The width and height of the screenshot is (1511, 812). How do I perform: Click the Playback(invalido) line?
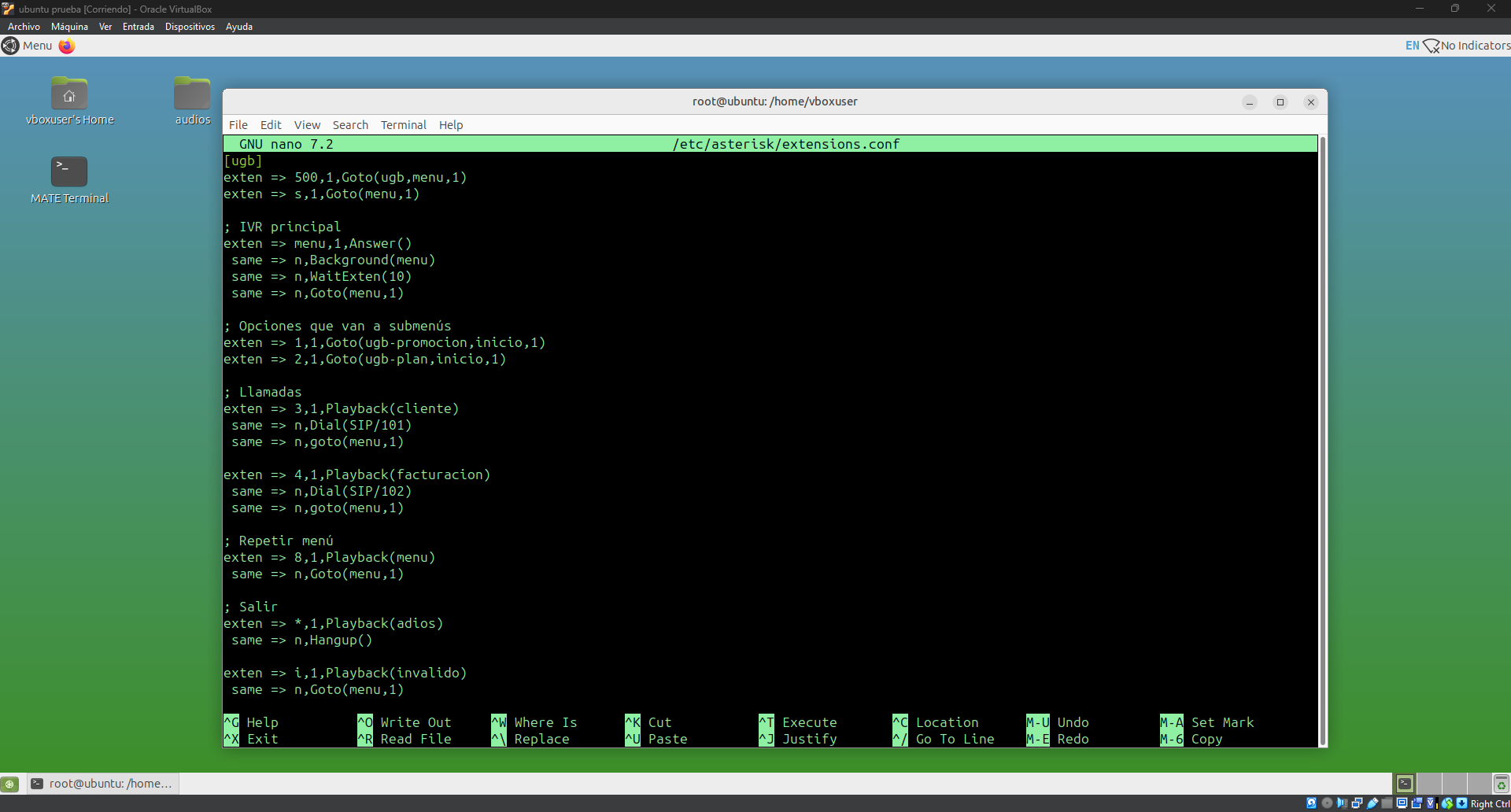point(345,673)
